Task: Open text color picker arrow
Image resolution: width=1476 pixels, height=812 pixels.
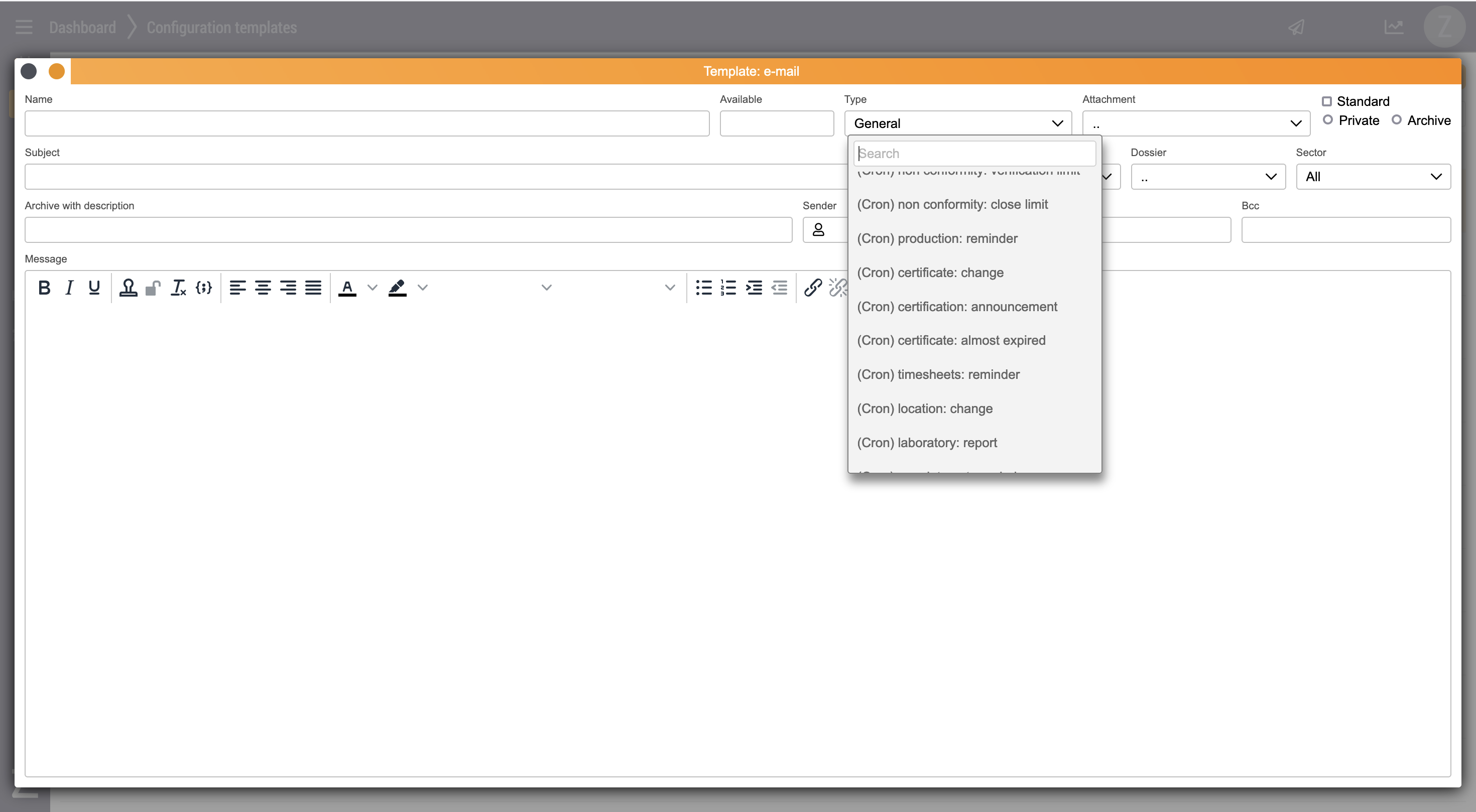Action: pyautogui.click(x=373, y=288)
